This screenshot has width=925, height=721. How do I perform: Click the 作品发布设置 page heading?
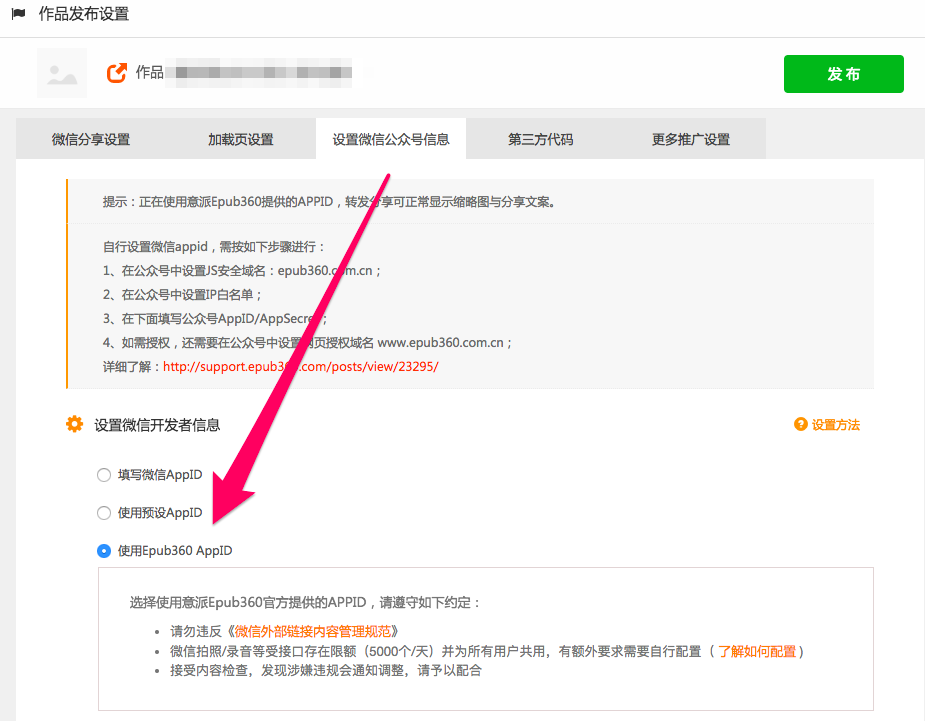(x=83, y=15)
